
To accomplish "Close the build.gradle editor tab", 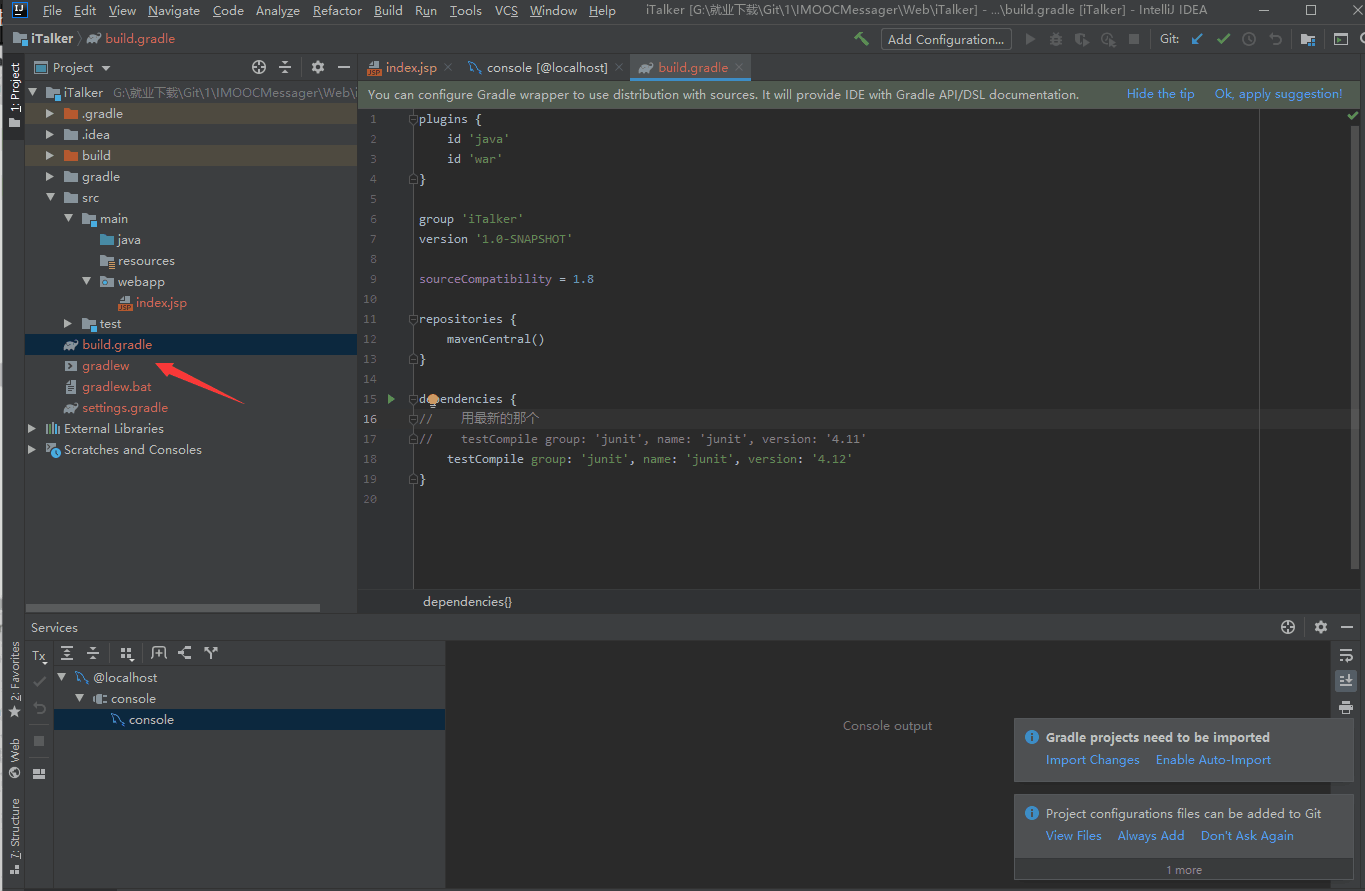I will pyautogui.click(x=739, y=67).
